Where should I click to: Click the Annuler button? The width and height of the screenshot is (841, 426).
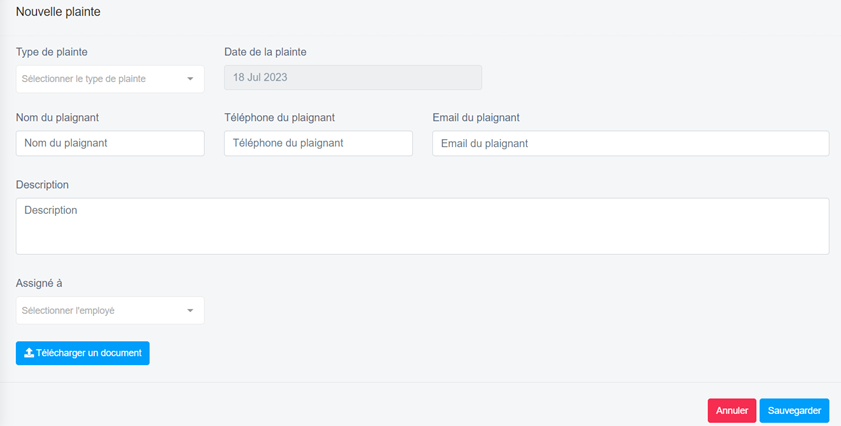[x=732, y=411]
